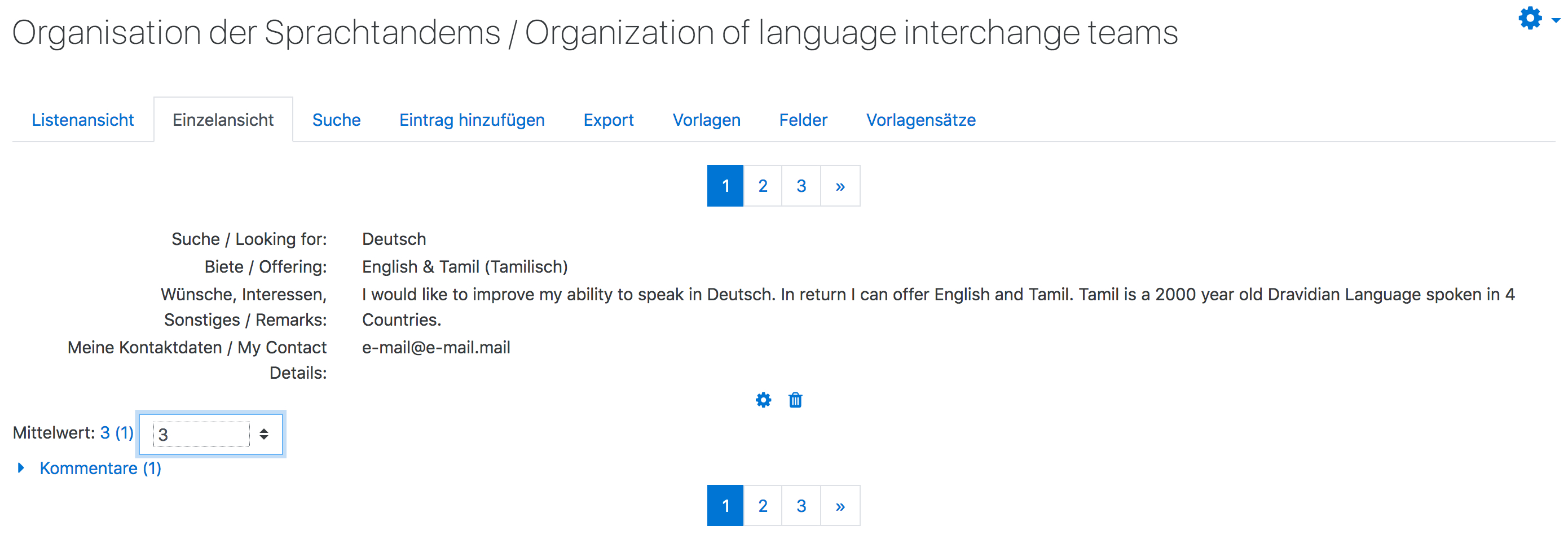Select the Vorlagensätze tab
Screen dimensions: 1568x543
coord(921,120)
